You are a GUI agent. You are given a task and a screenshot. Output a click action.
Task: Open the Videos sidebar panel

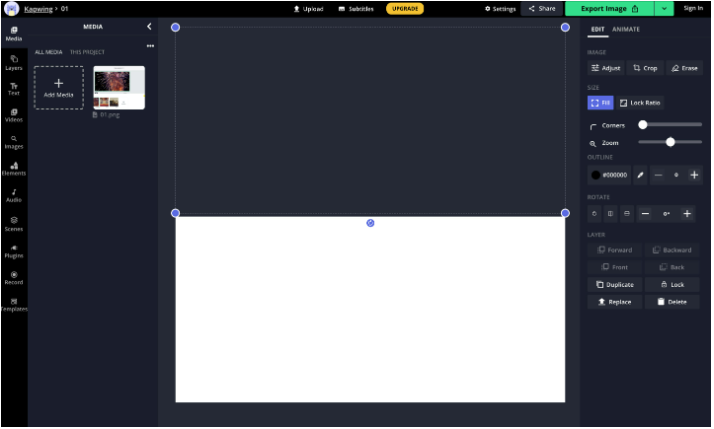tap(14, 116)
